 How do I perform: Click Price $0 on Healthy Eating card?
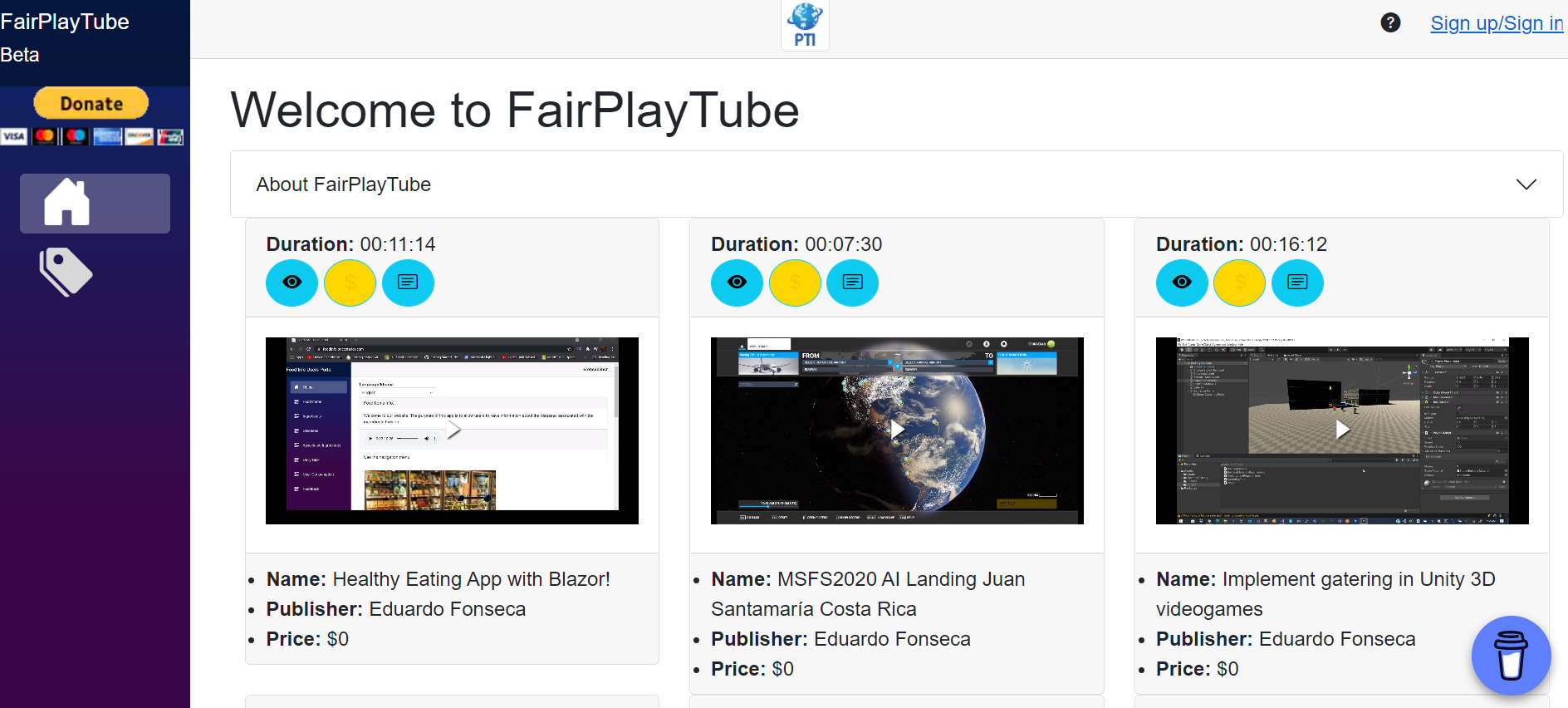[x=307, y=639]
